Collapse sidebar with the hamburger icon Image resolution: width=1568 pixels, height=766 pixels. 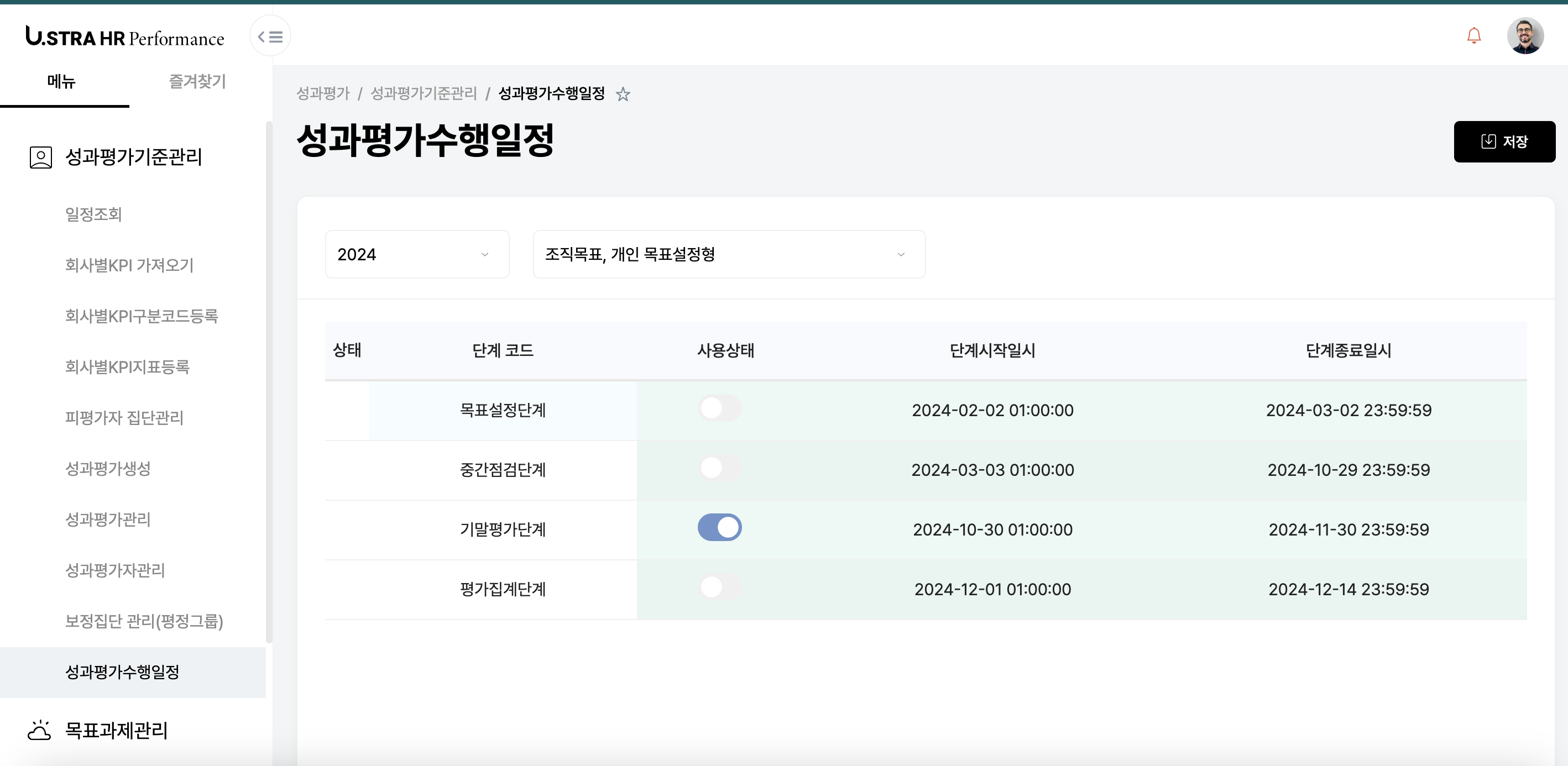[x=270, y=37]
